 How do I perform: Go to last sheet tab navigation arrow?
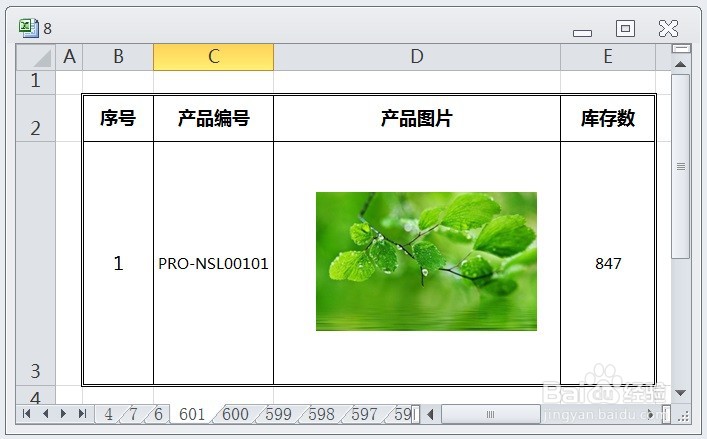[83, 414]
